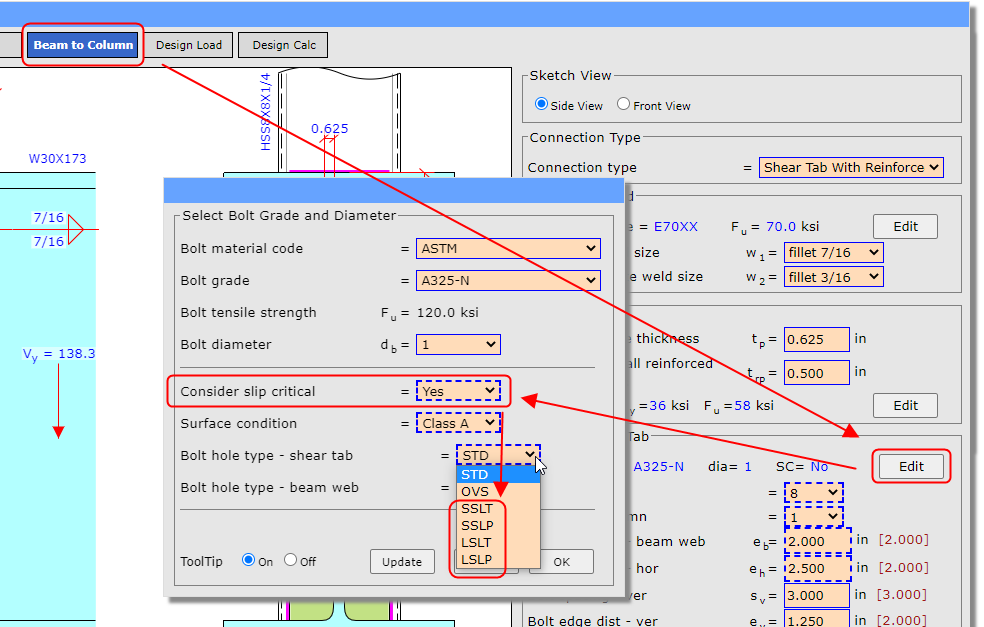Viewport: 984px width, 627px height.
Task: Pick SSLP in the hole type list
Action: 477,526
